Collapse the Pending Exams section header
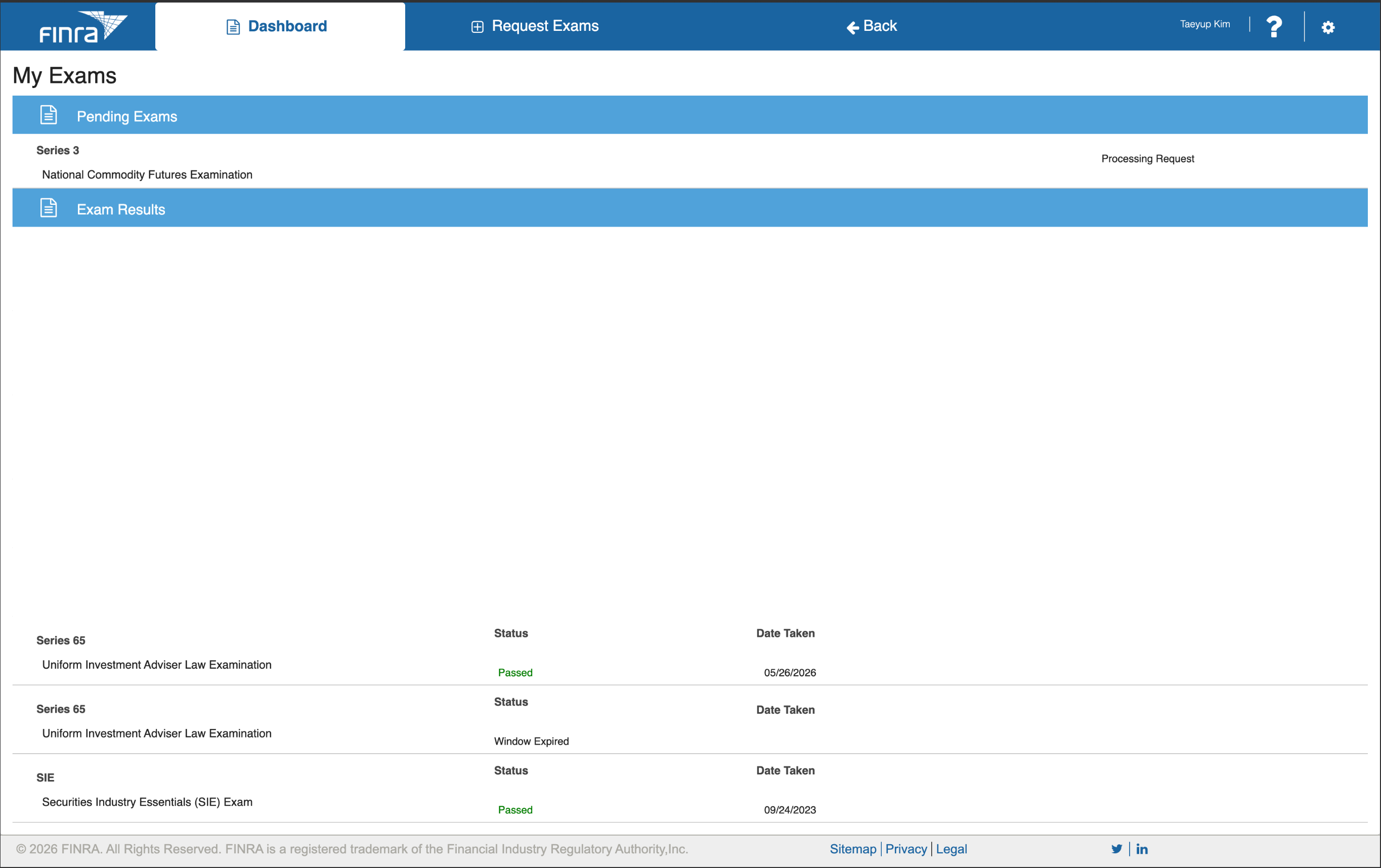The height and width of the screenshot is (868, 1381). coord(690,115)
